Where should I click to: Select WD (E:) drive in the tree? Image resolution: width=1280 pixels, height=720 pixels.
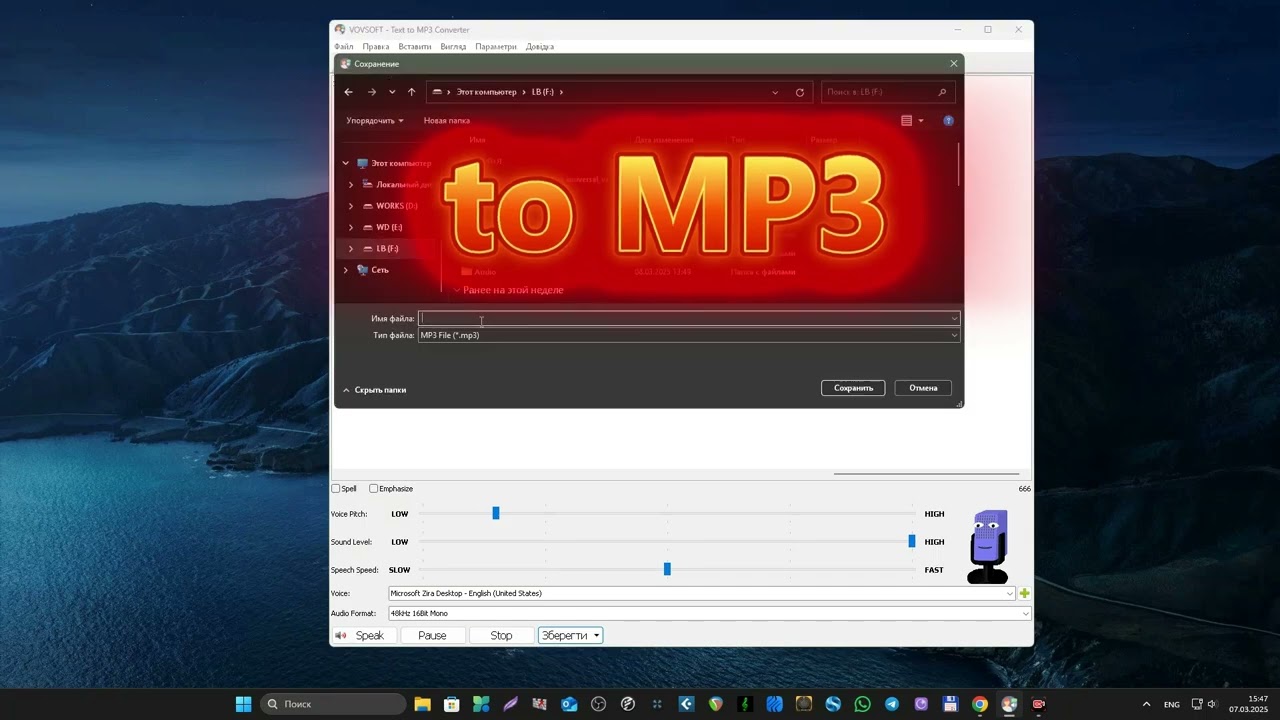tap(389, 227)
